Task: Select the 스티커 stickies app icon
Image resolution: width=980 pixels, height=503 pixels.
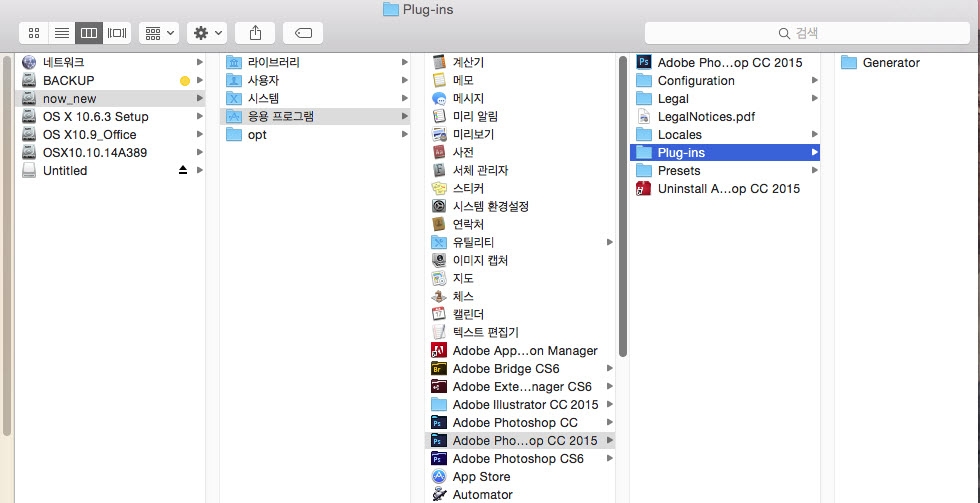Action: pos(439,189)
